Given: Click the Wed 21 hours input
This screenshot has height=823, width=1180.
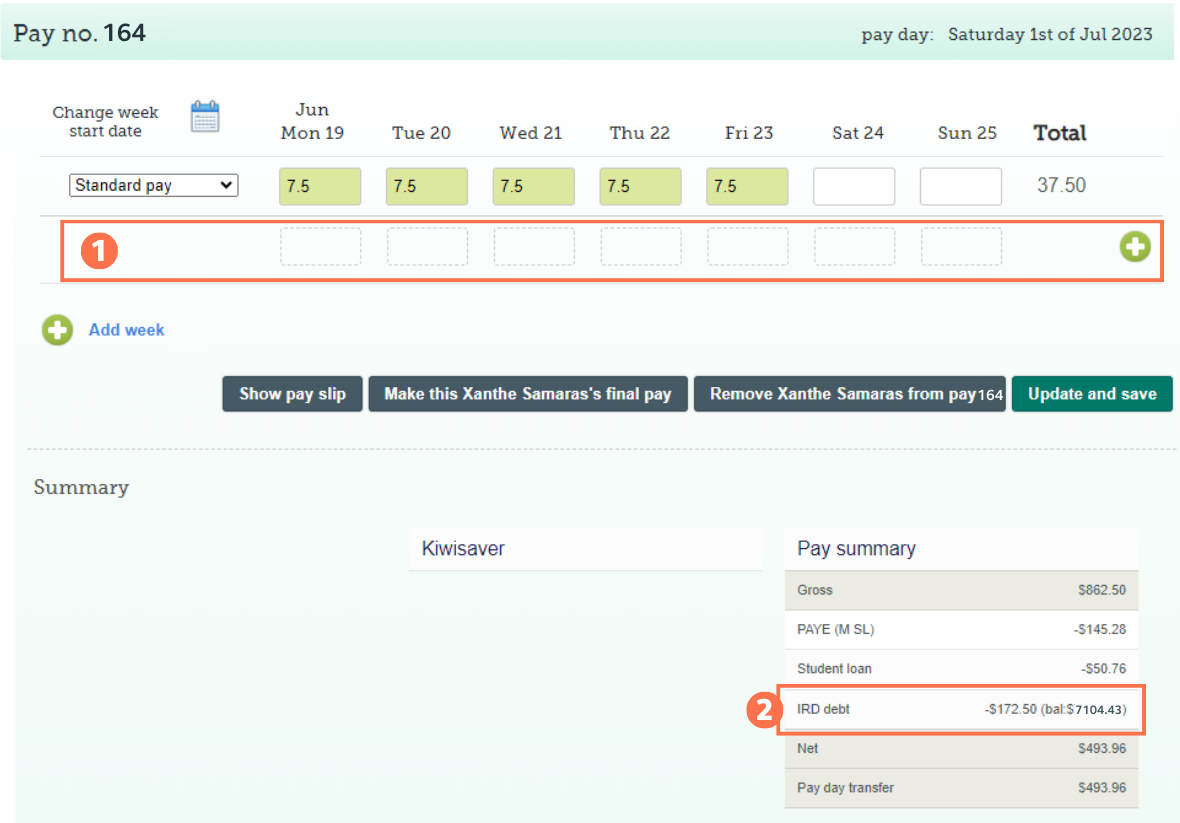Looking at the screenshot, I should [x=533, y=186].
